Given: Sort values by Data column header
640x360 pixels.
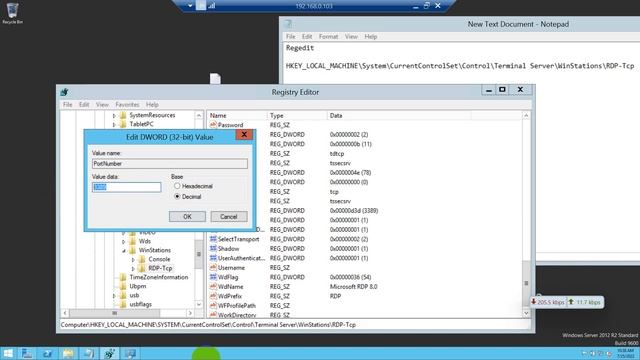Looking at the screenshot, I should (x=399, y=116).
